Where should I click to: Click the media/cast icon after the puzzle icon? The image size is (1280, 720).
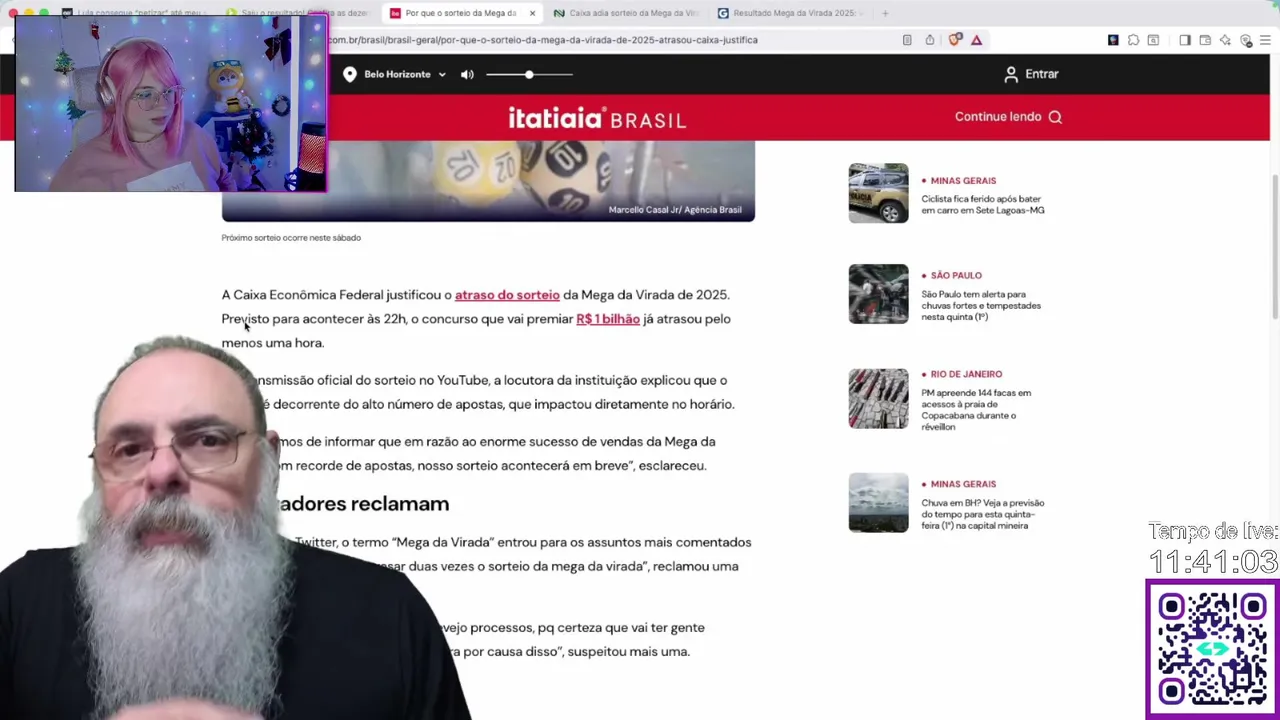coord(1153,40)
